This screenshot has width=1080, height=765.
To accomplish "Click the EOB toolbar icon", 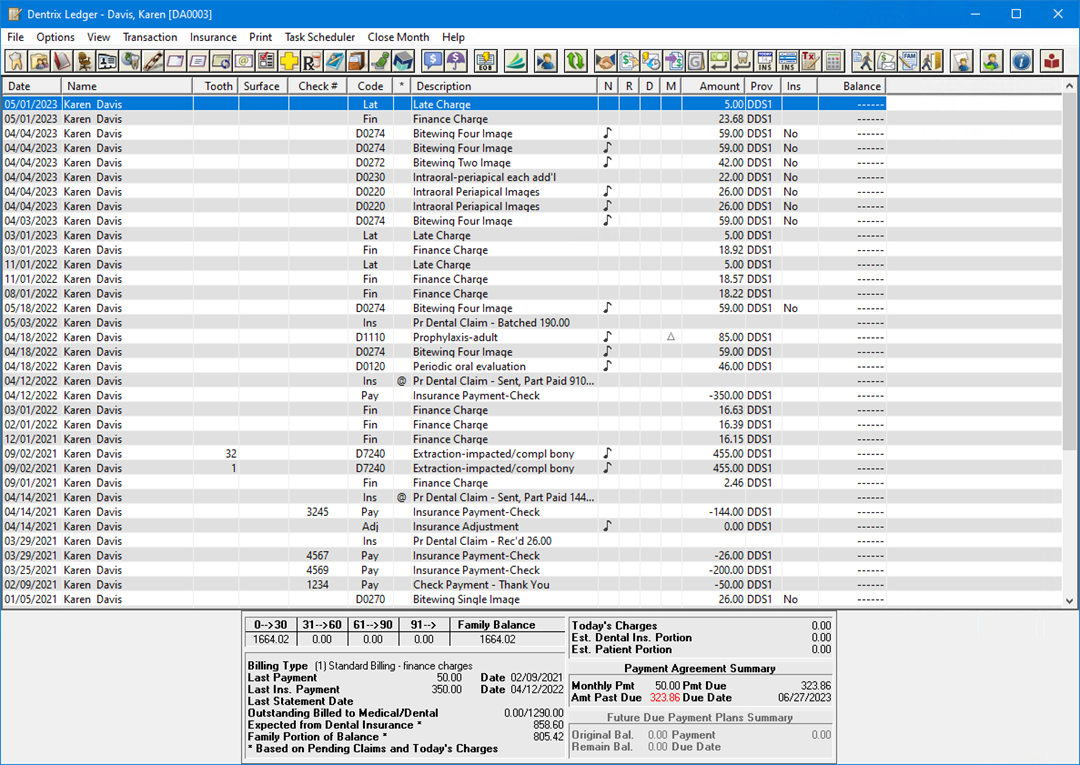I will tap(485, 61).
